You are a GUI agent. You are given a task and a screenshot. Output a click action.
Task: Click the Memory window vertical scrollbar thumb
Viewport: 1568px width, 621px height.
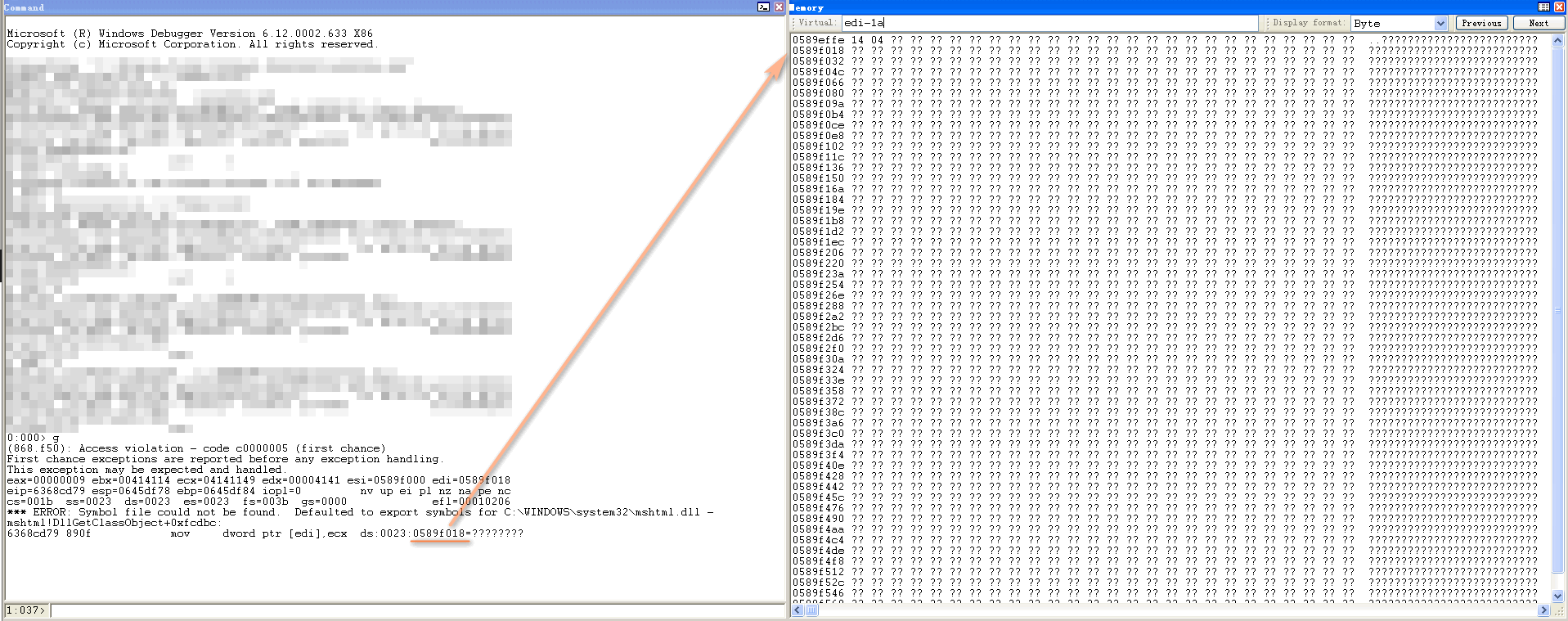pos(1558,310)
